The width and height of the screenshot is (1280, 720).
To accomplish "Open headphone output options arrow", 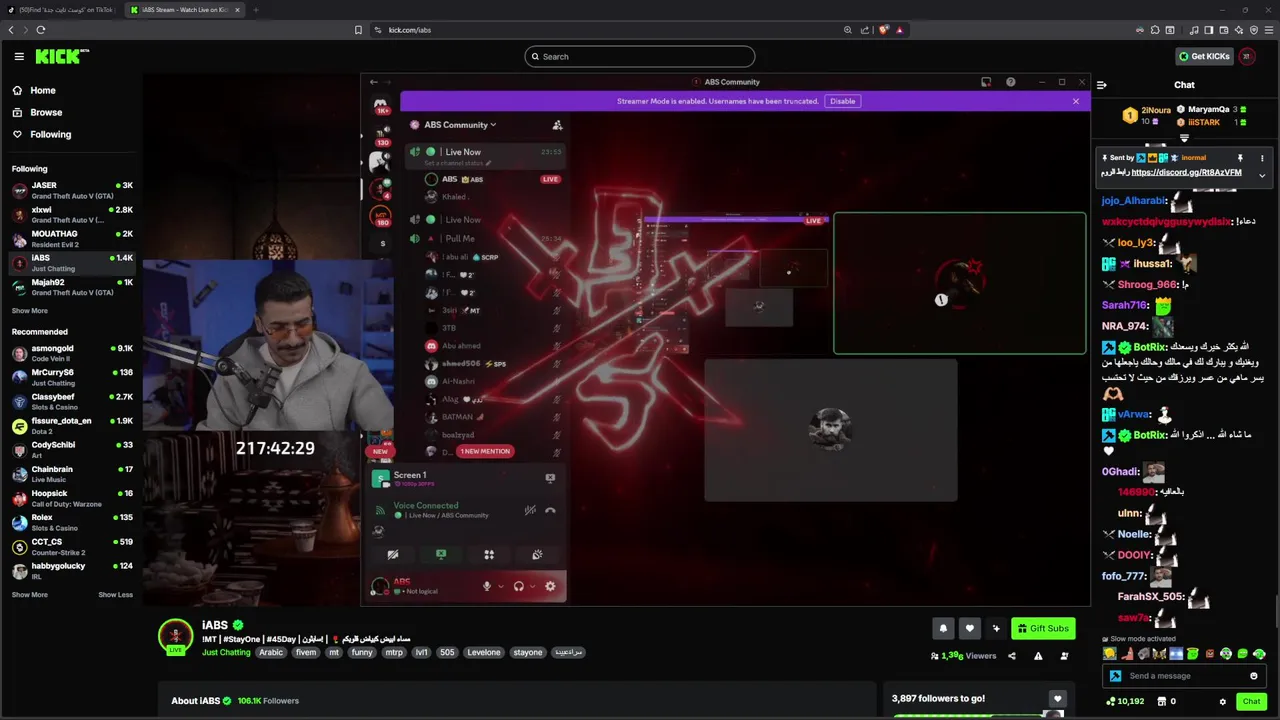I will (x=532, y=587).
